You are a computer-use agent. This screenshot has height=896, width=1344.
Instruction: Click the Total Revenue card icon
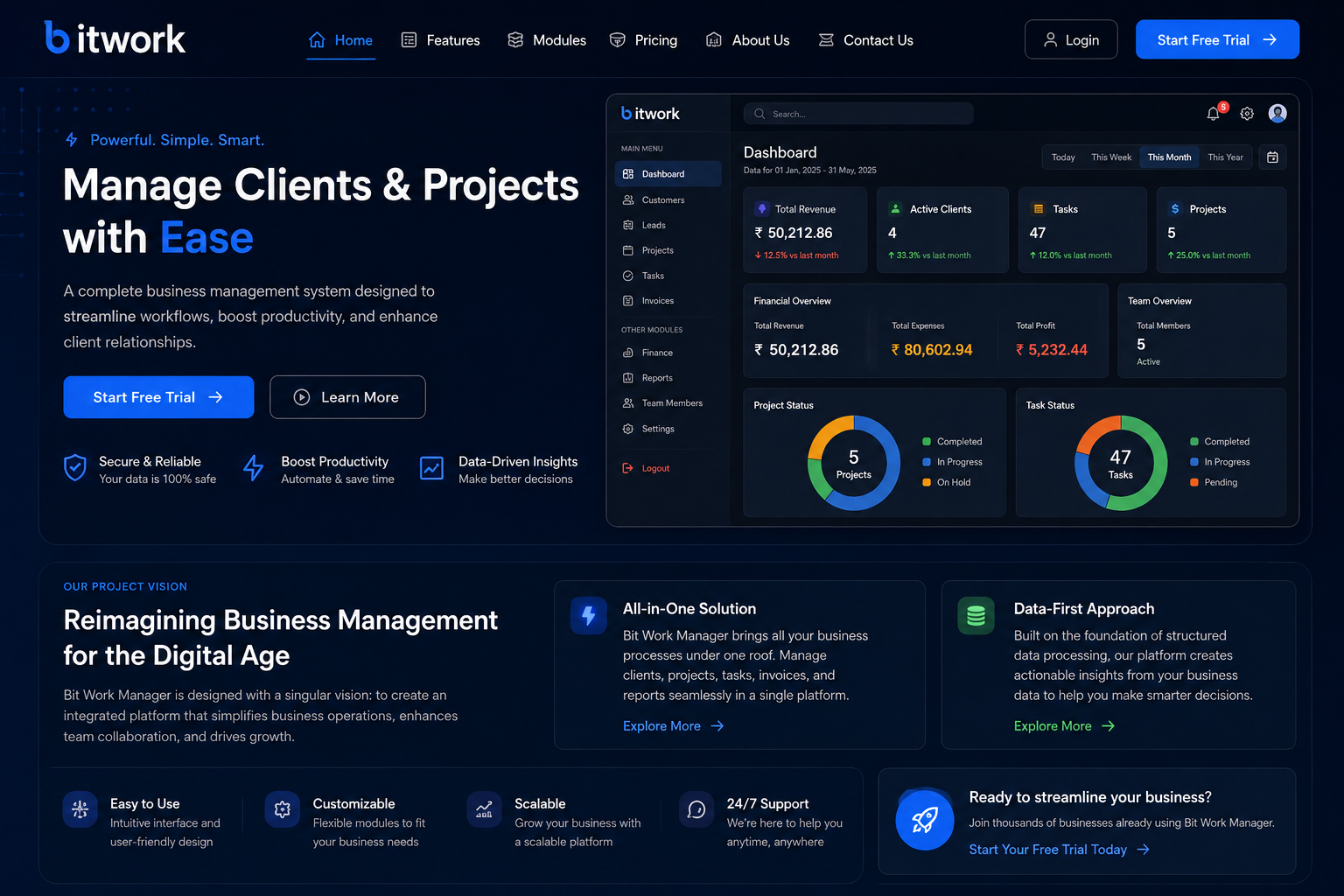point(762,209)
